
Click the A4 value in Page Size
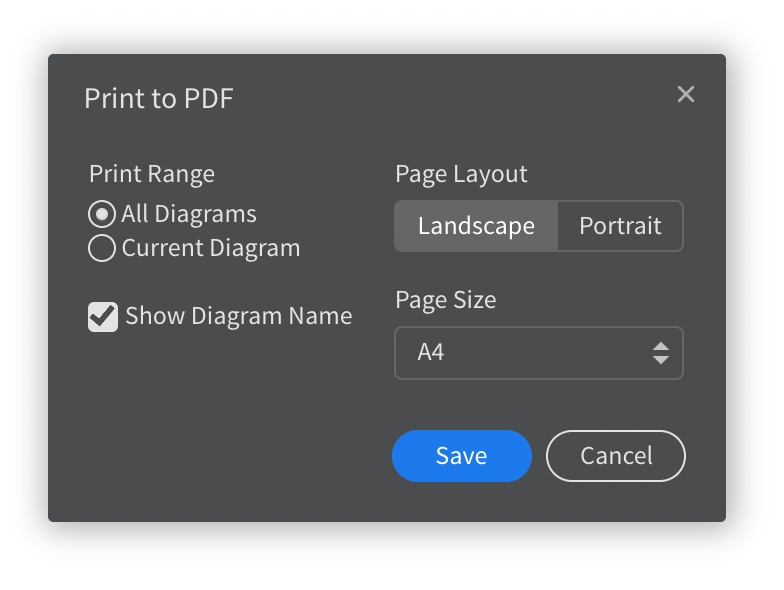[x=431, y=353]
